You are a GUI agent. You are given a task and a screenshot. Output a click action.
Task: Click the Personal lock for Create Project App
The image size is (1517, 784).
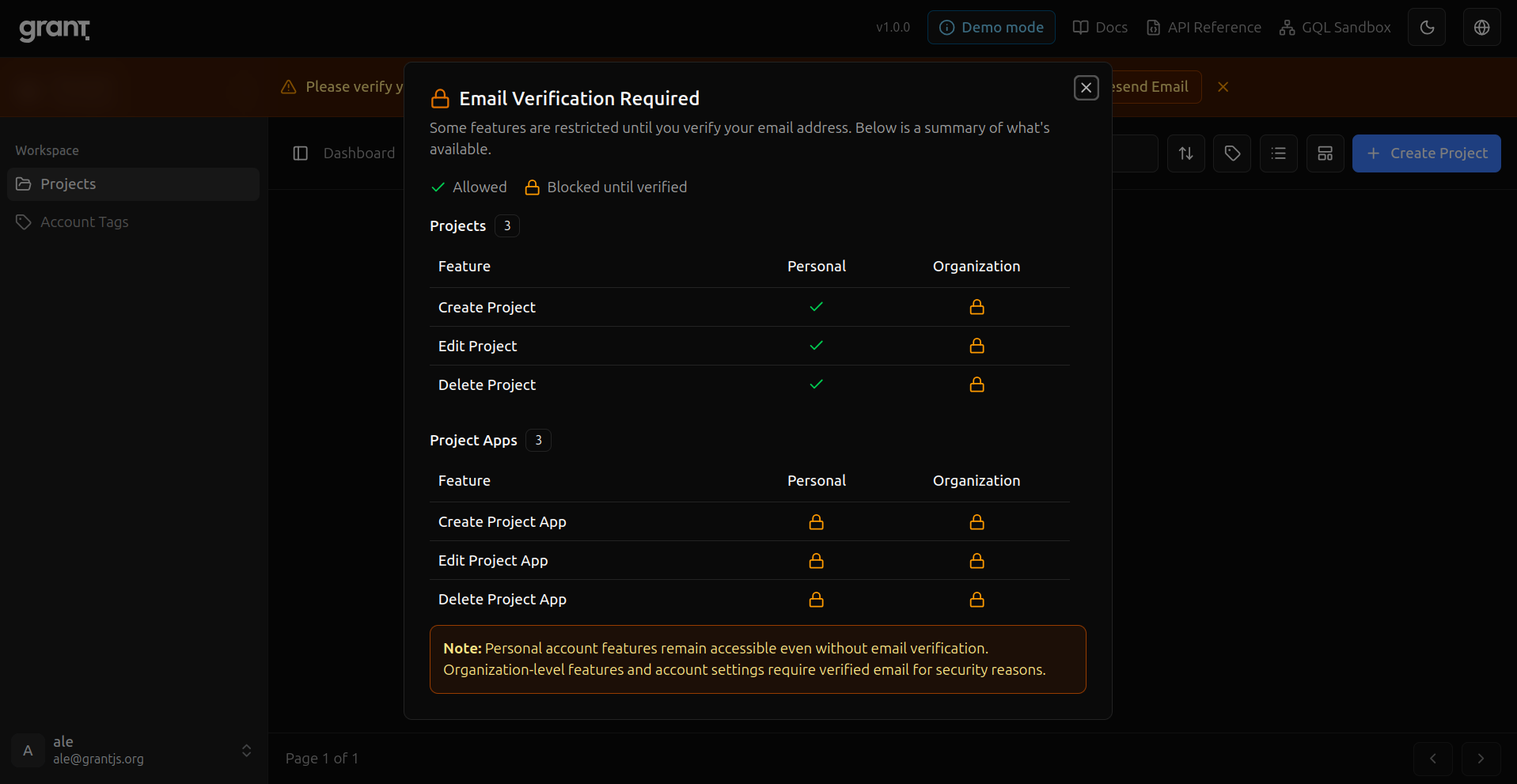point(816,522)
